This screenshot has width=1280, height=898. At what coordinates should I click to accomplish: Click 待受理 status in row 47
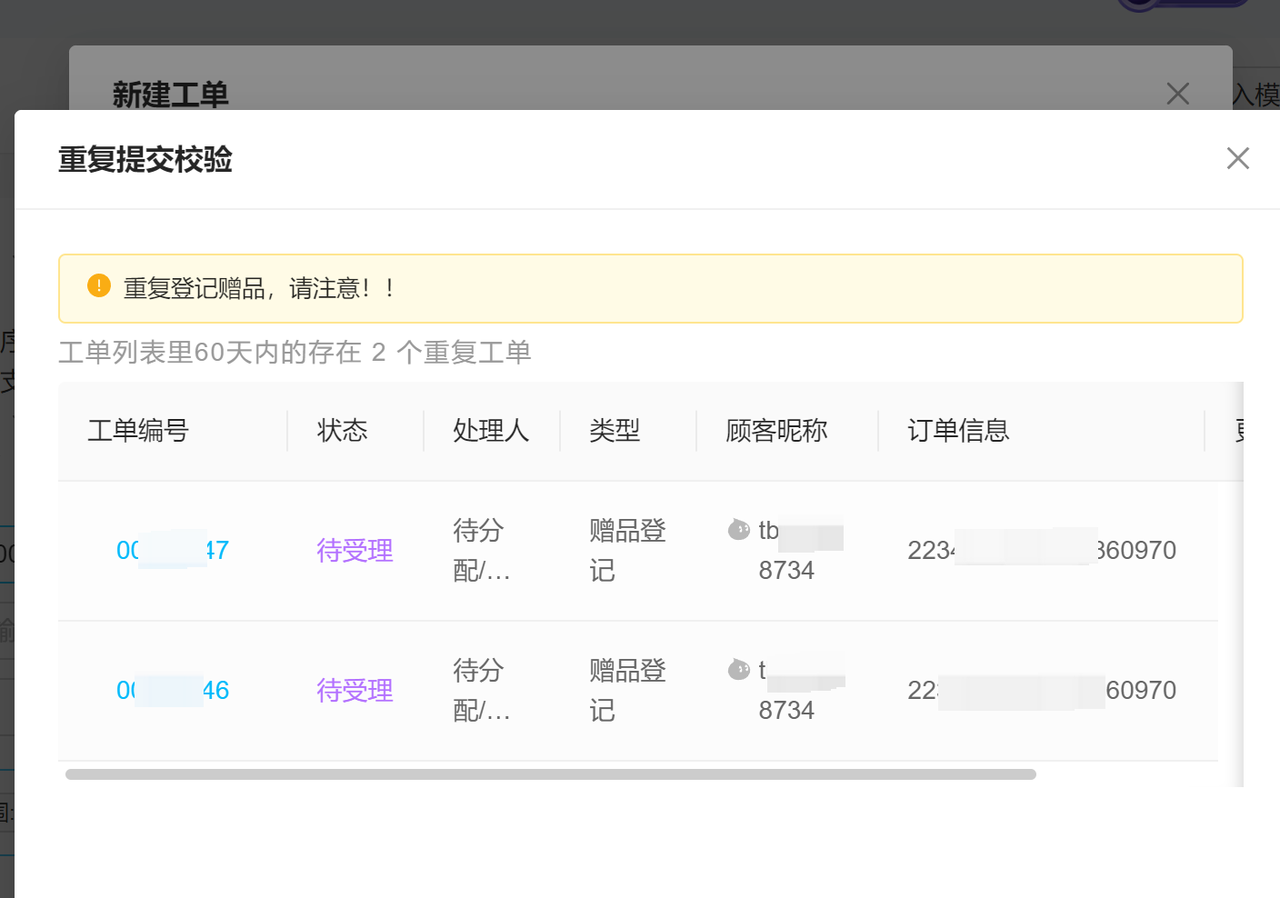point(355,551)
